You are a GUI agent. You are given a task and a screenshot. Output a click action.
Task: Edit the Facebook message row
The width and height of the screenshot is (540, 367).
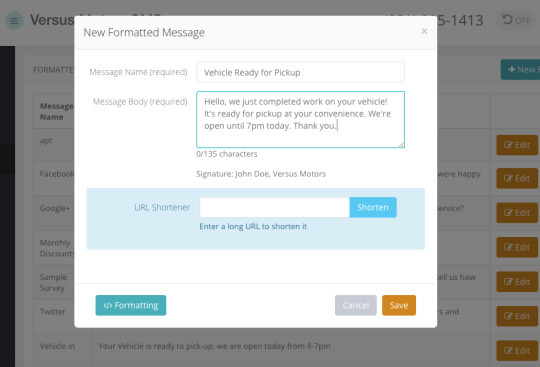[517, 178]
